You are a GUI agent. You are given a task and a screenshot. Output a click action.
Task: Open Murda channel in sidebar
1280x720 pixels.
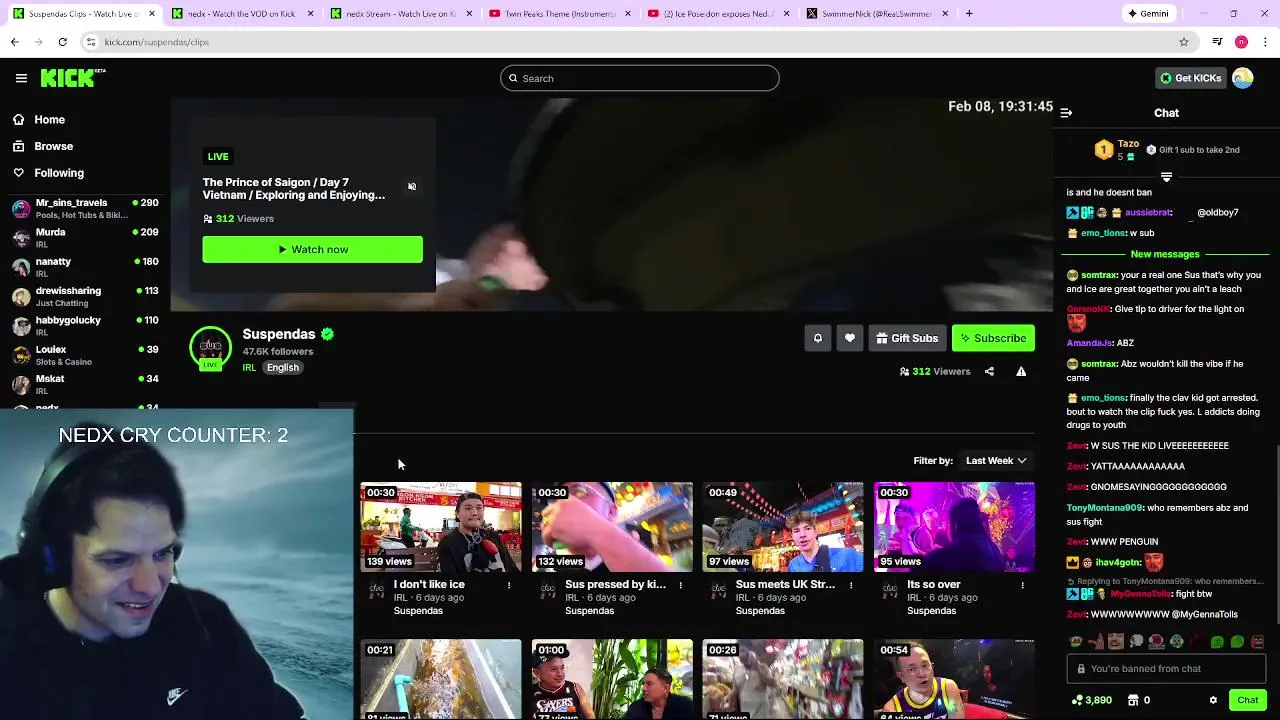pos(85,237)
